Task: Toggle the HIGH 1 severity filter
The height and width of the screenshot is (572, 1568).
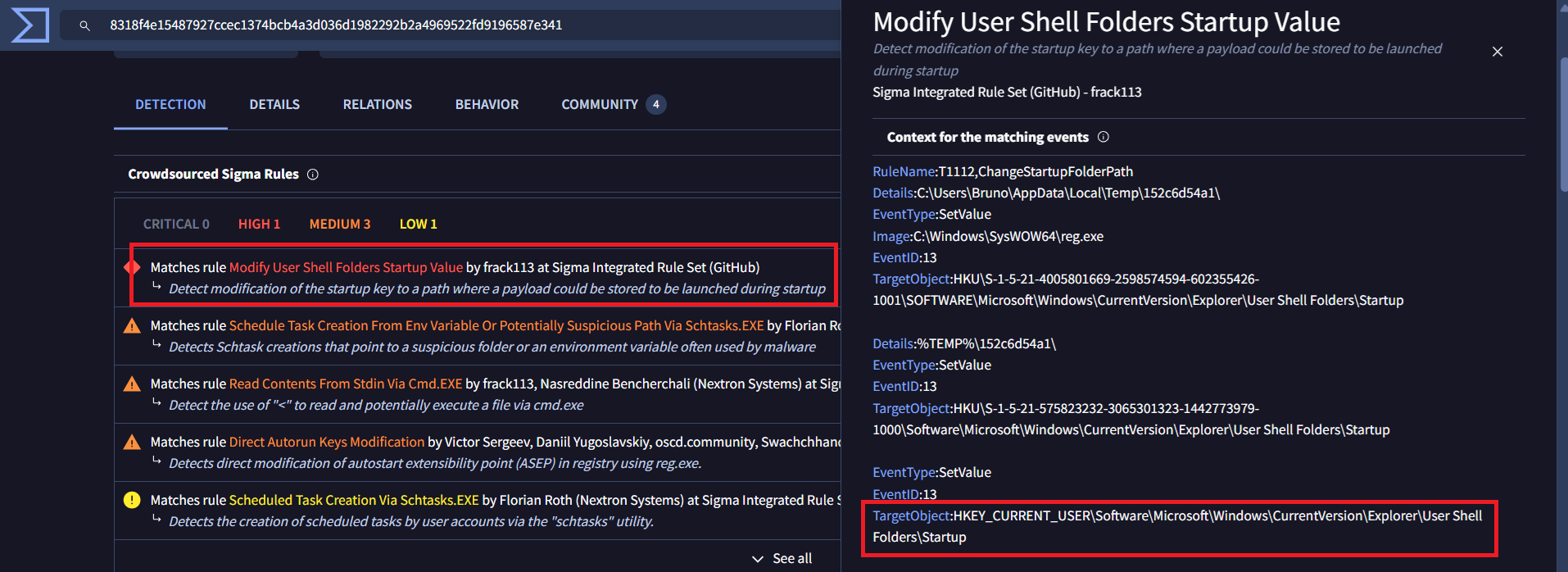Action: pos(259,224)
